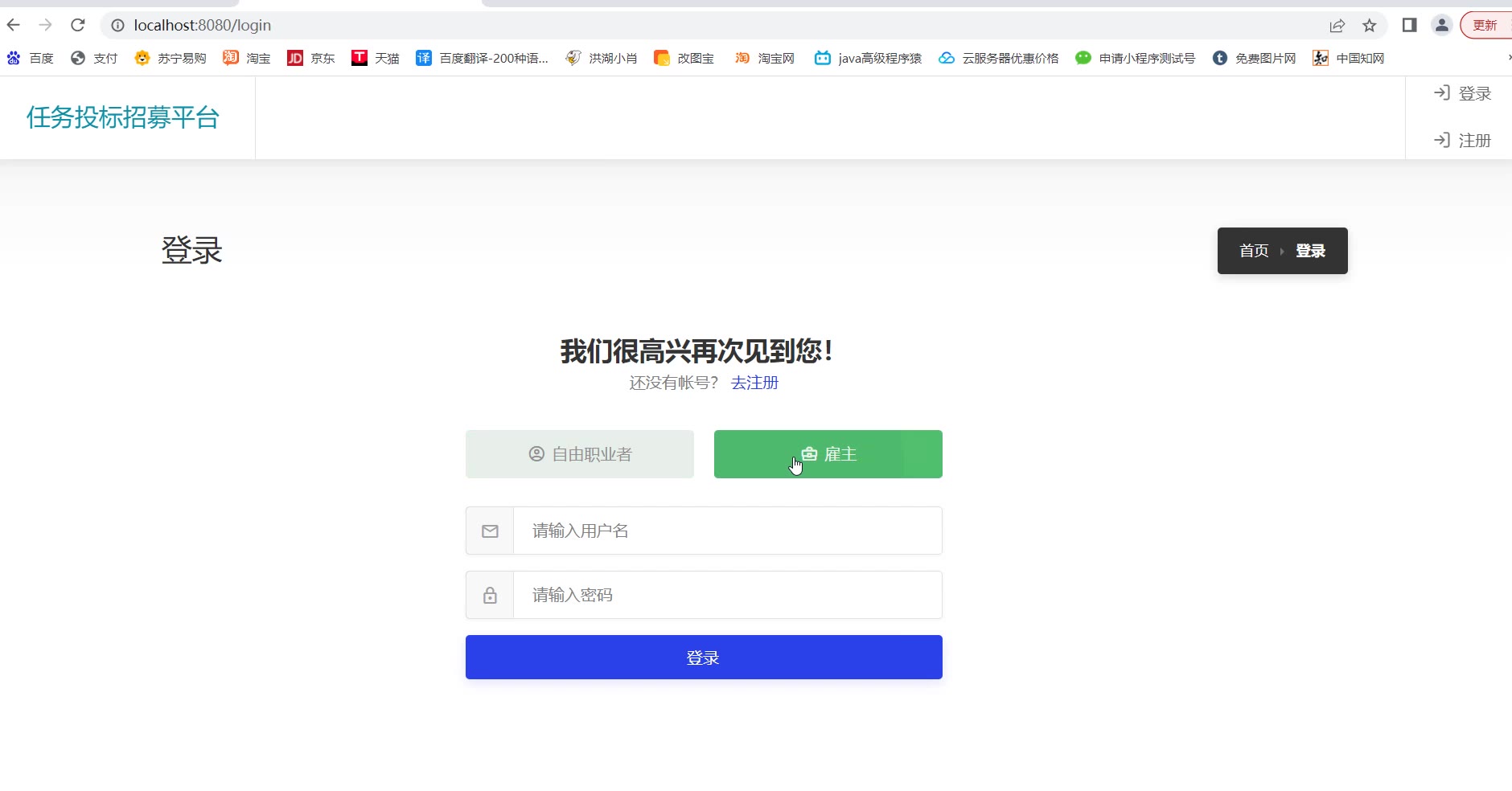This screenshot has width=1512, height=791.
Task: Click the browser back arrow
Action: point(14,25)
